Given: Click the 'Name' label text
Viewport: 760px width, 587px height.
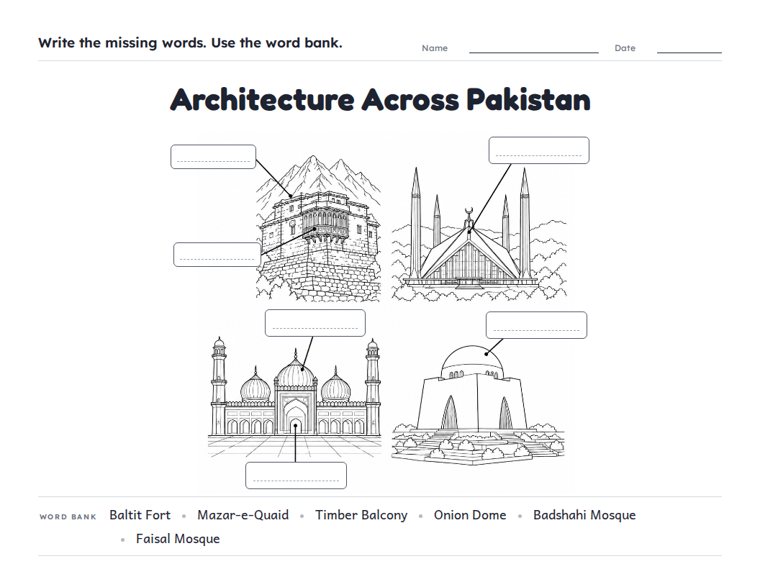Looking at the screenshot, I should coord(435,48).
